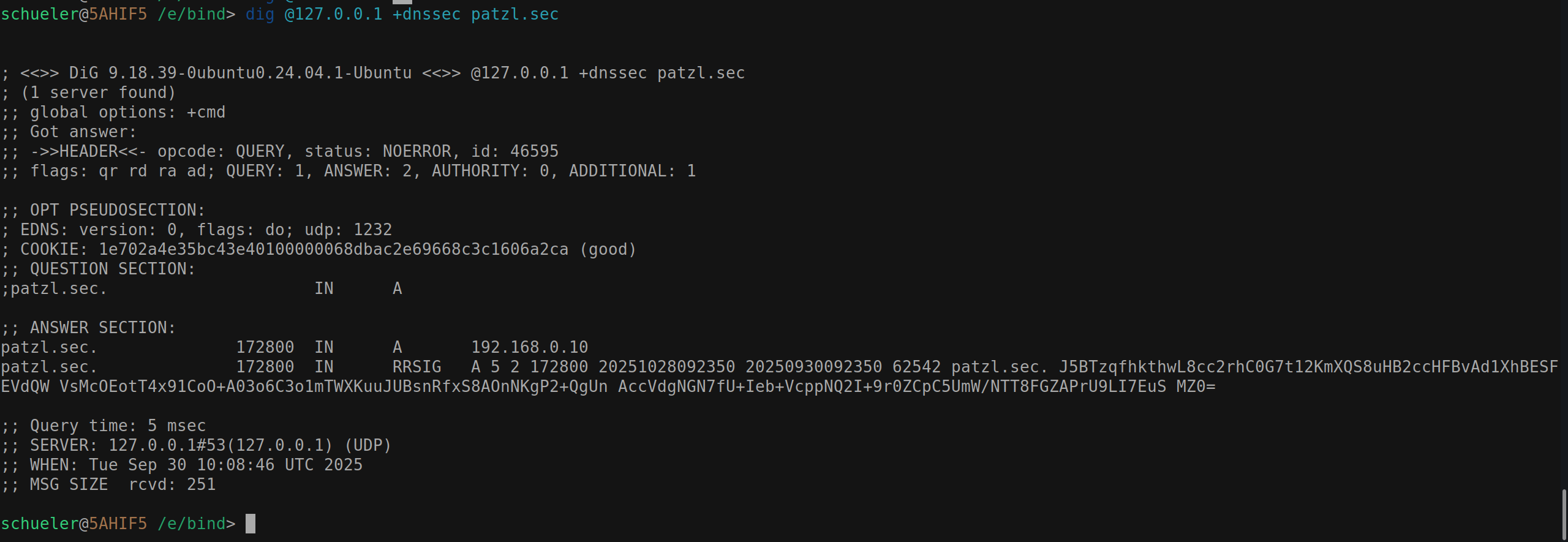Click the key tag 62542 in the RRSIG record

[x=916, y=367]
